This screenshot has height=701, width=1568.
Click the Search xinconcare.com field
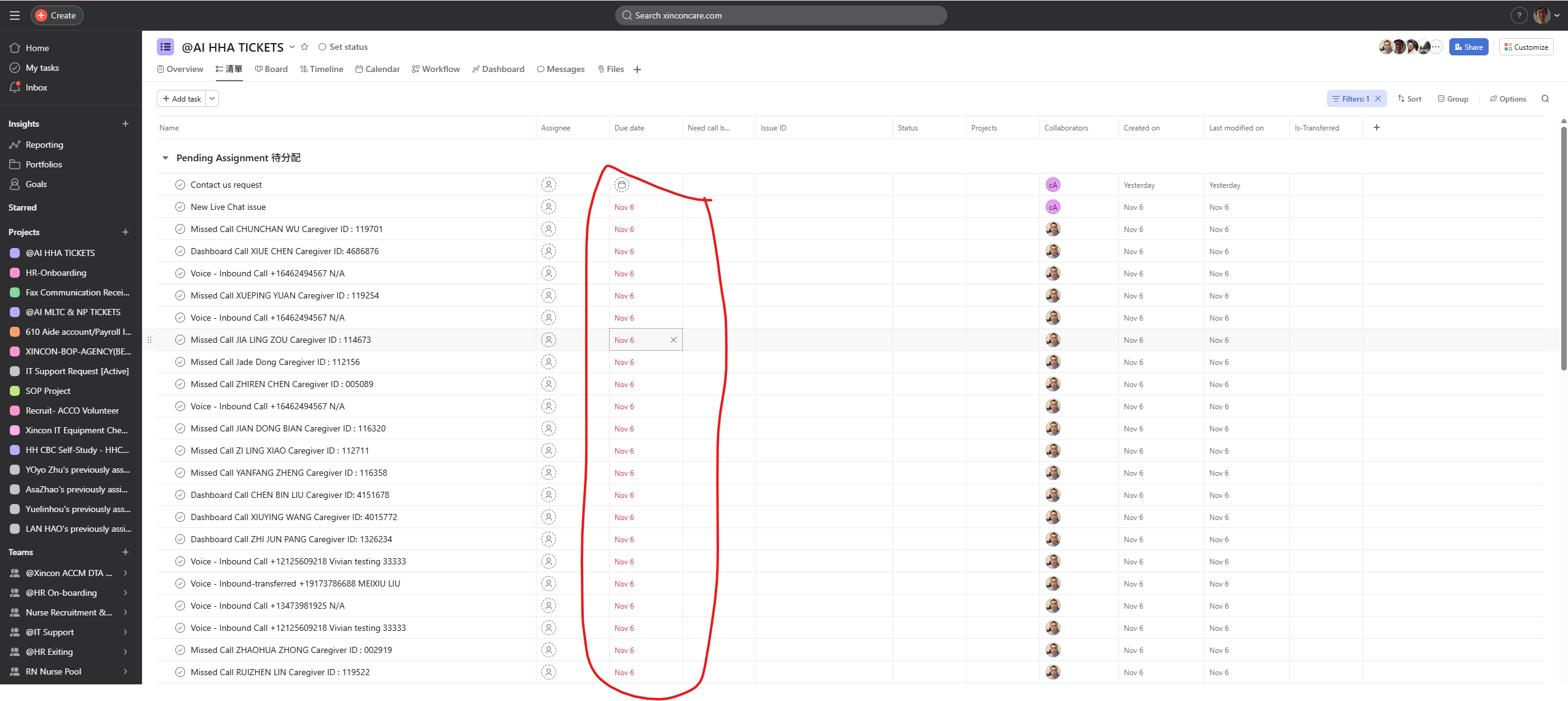(780, 15)
